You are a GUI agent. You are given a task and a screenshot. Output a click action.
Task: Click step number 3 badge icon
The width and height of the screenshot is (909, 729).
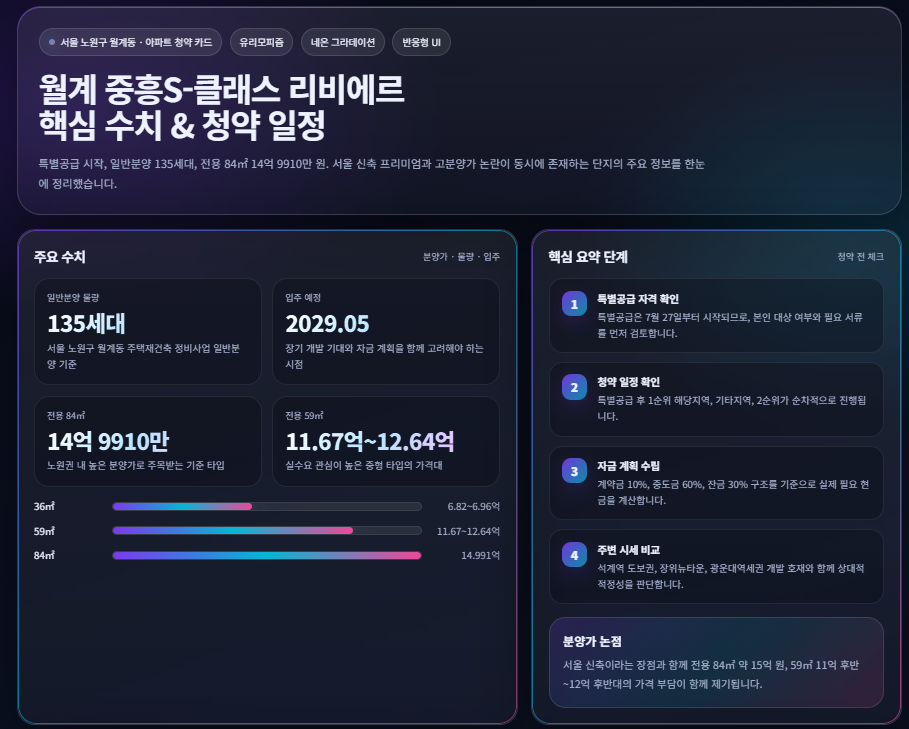click(574, 471)
